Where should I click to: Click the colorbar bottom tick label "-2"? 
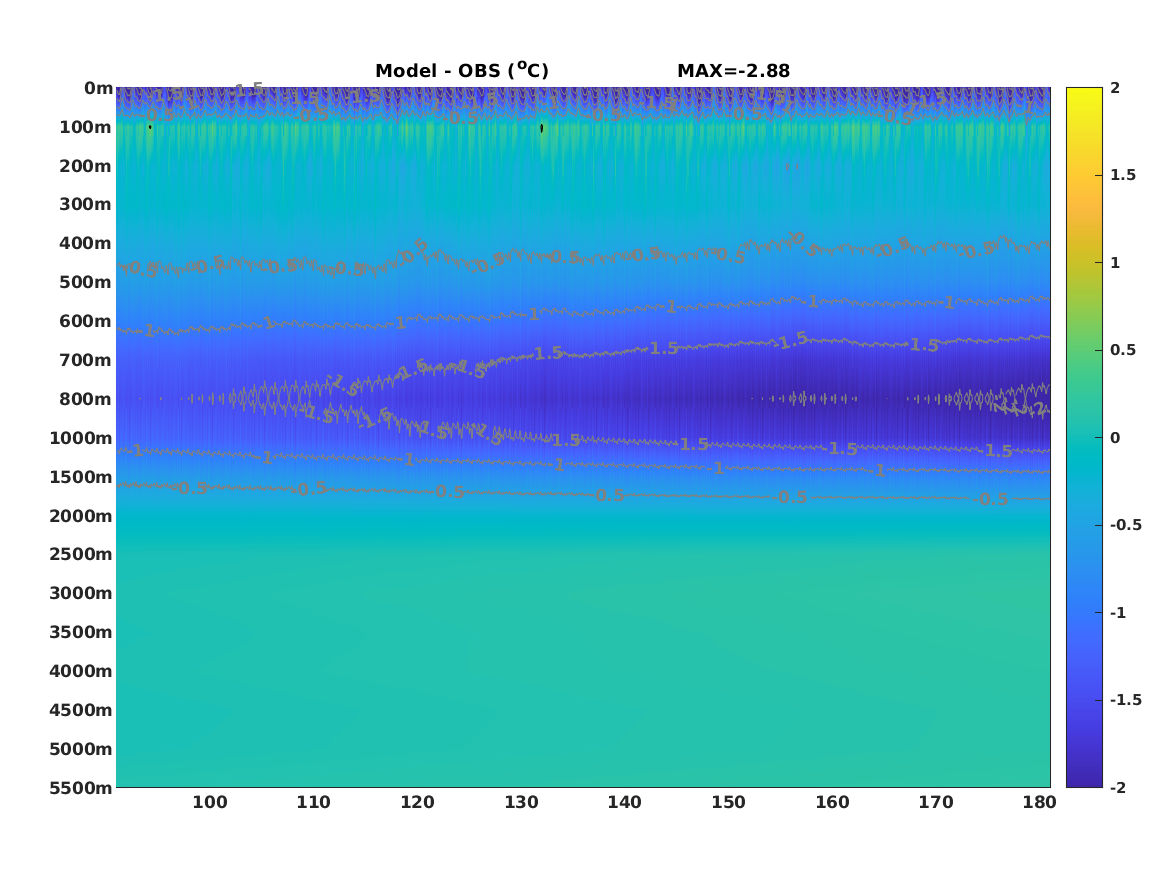point(1117,787)
